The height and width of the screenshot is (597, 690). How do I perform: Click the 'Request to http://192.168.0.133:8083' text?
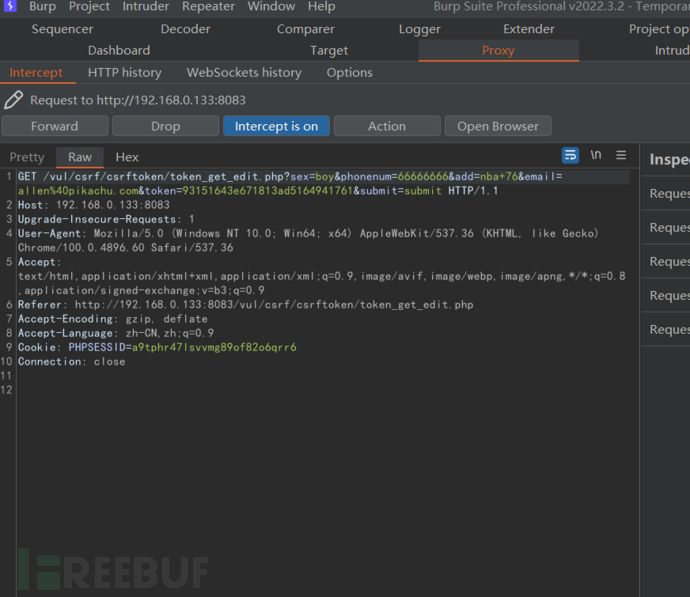(138, 100)
